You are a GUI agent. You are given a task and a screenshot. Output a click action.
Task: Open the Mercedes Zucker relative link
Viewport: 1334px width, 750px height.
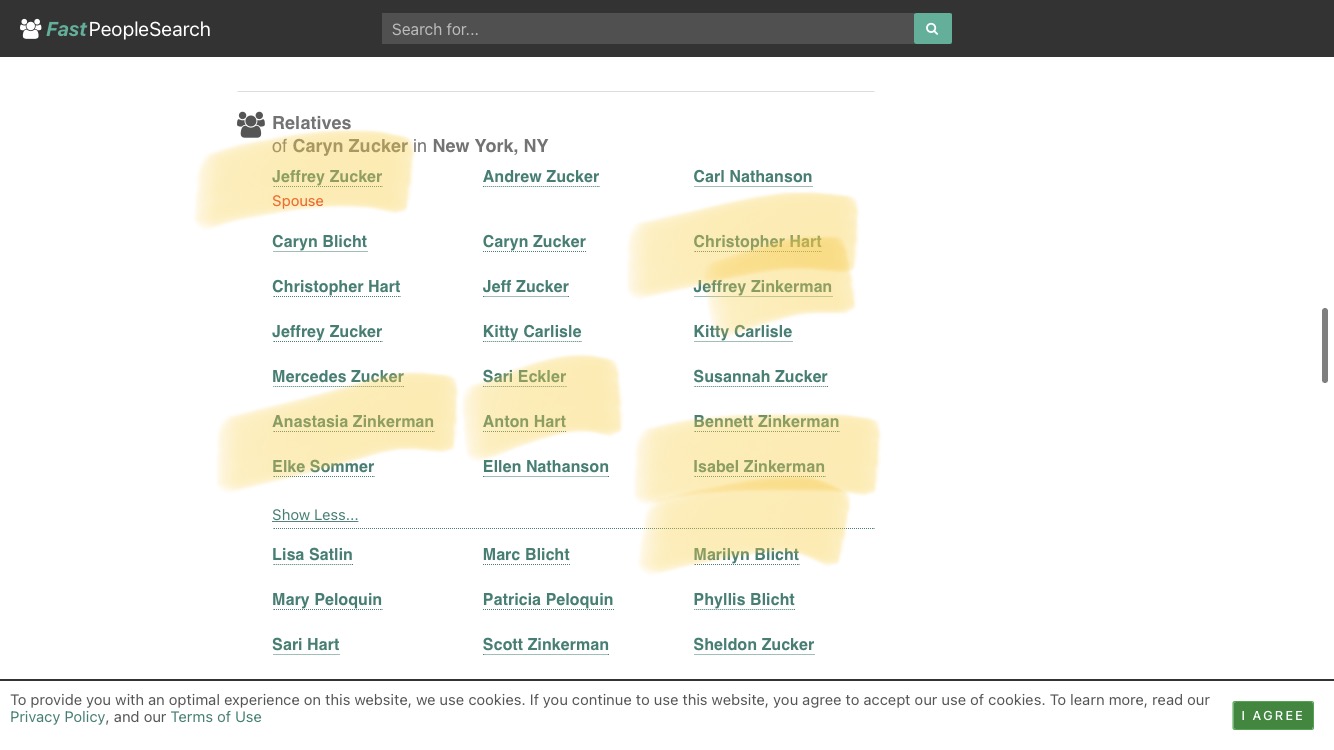tap(338, 377)
